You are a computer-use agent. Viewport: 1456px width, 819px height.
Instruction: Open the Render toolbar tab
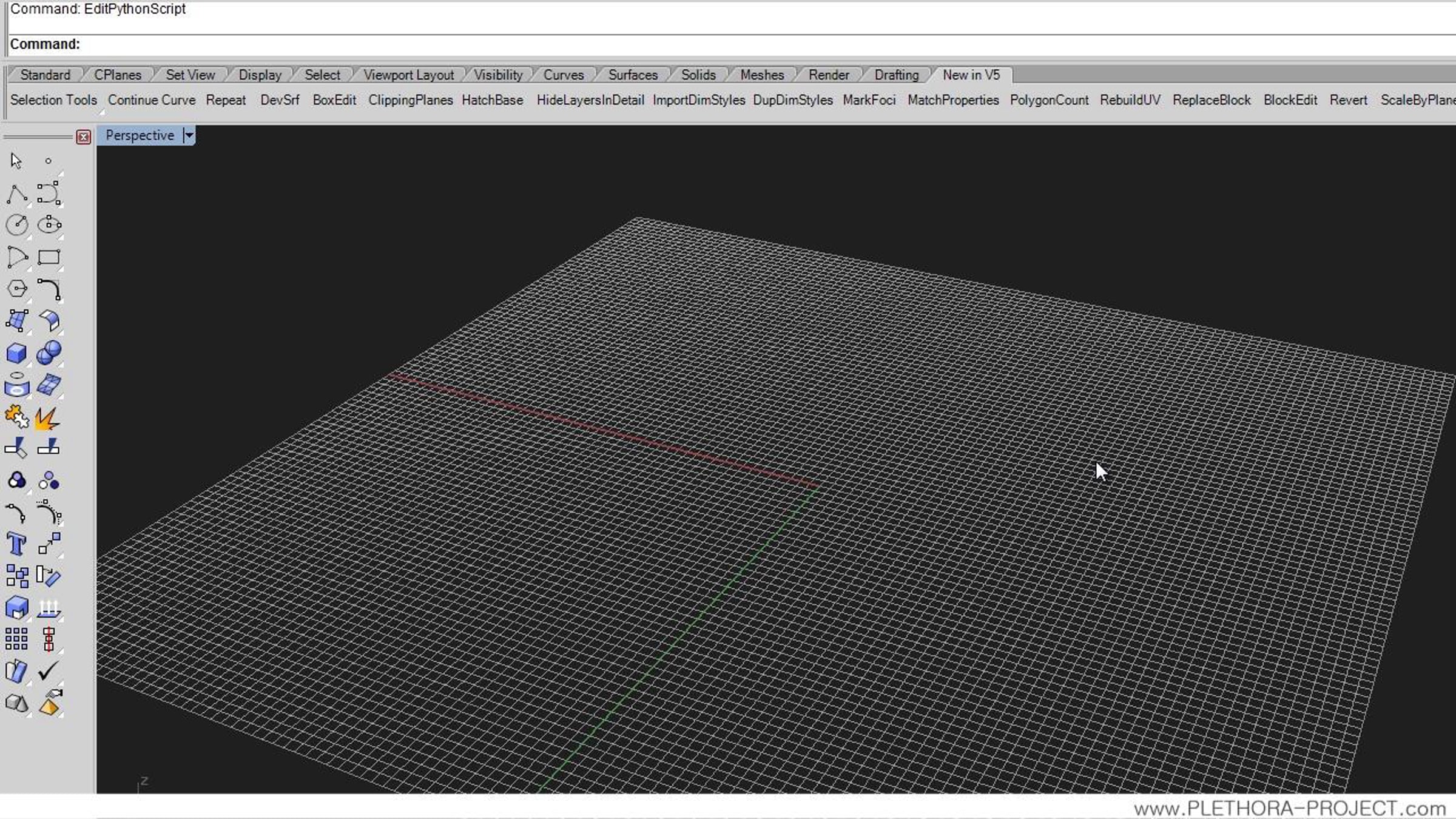tap(828, 75)
